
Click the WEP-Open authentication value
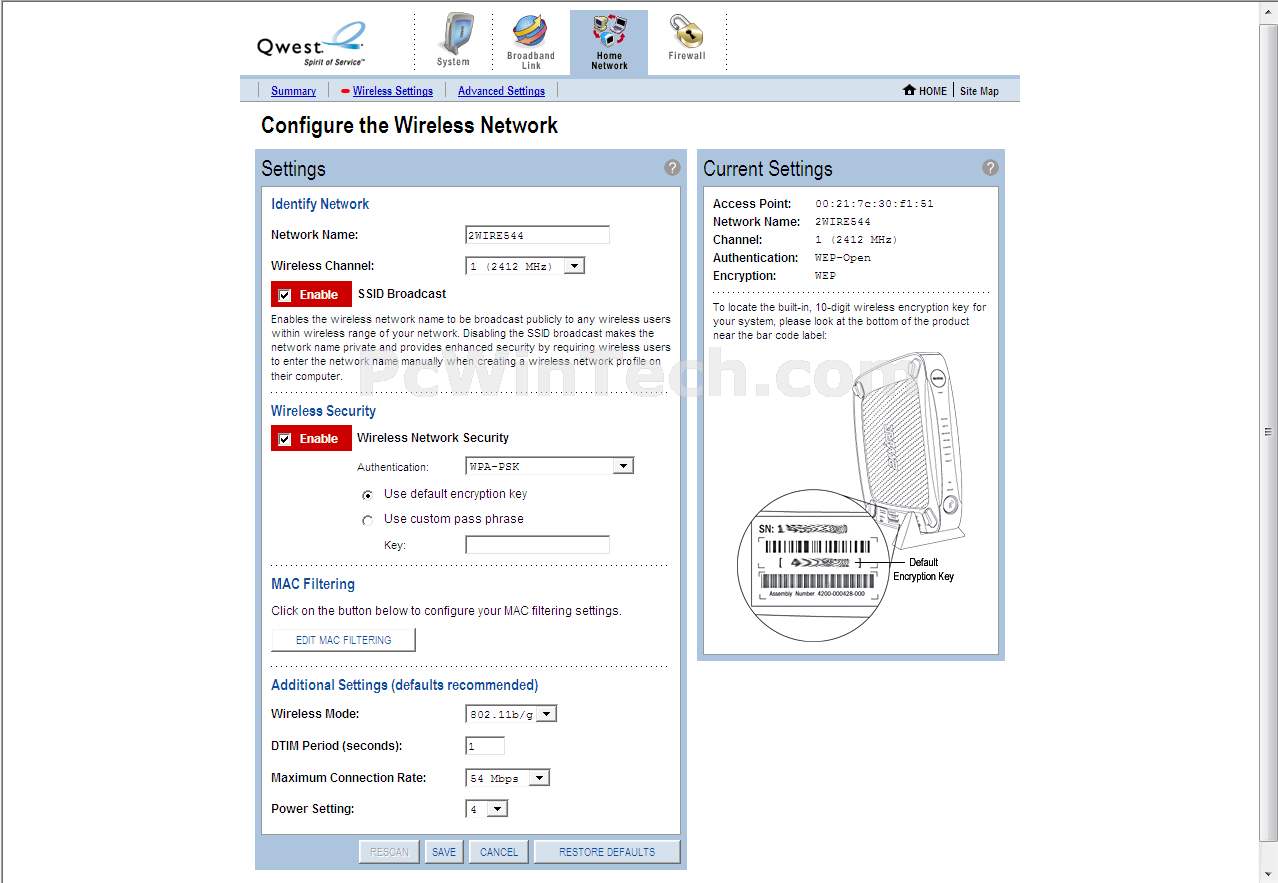843,258
